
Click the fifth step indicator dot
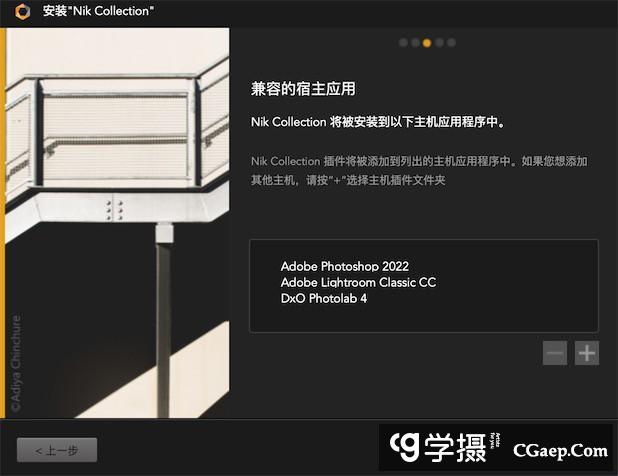coord(452,43)
